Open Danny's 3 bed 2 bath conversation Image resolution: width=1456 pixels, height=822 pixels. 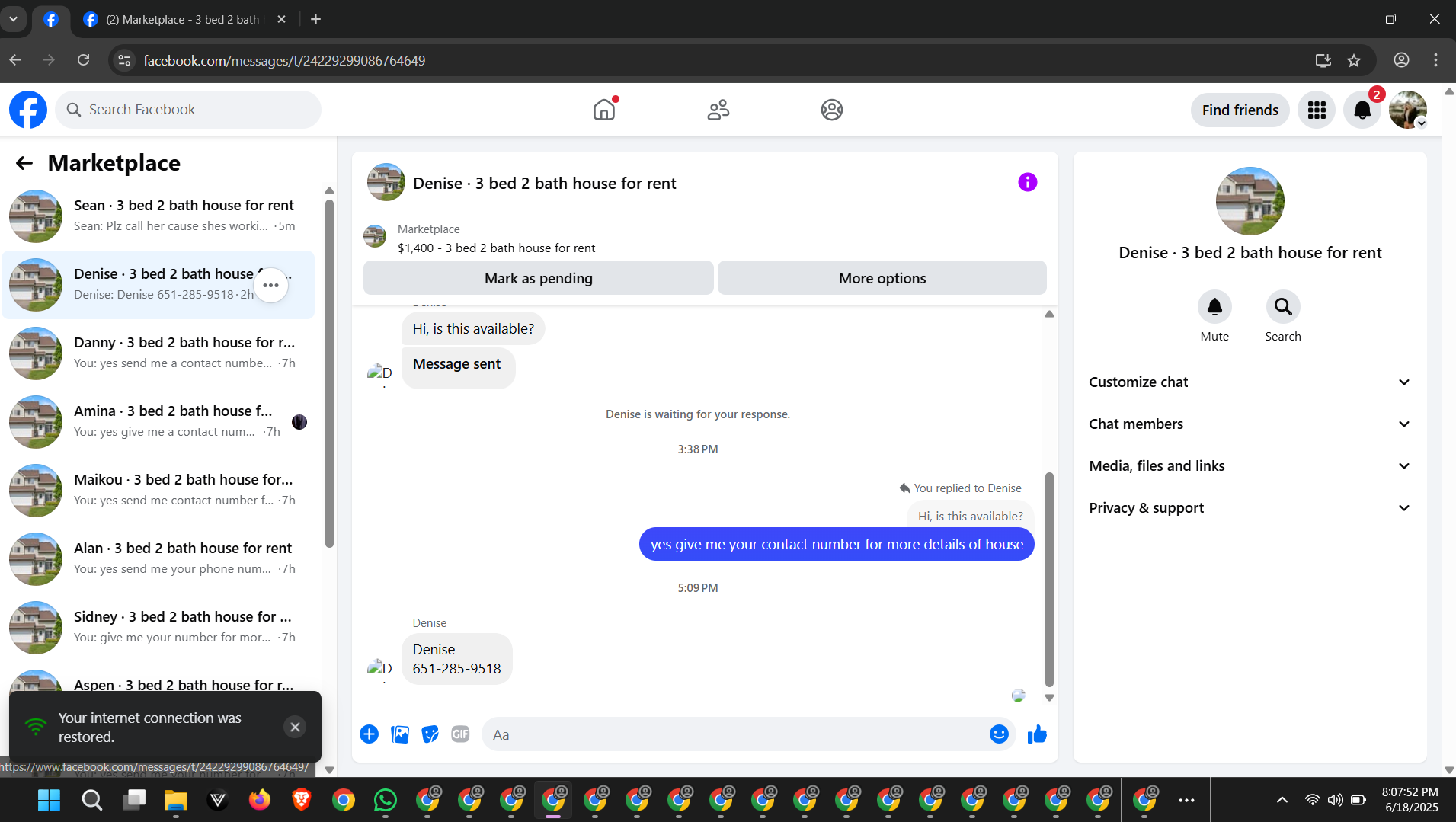[158, 353]
